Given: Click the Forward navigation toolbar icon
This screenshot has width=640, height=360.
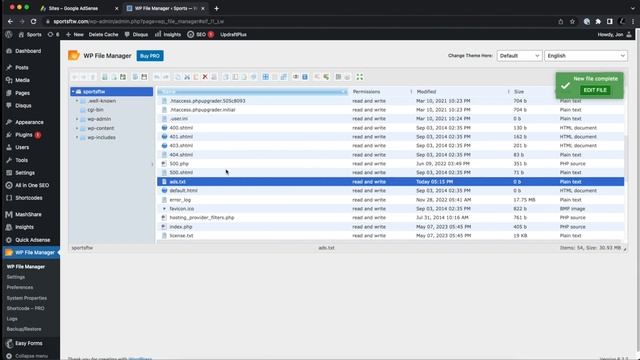Looking at the screenshot, I should 84,77.
